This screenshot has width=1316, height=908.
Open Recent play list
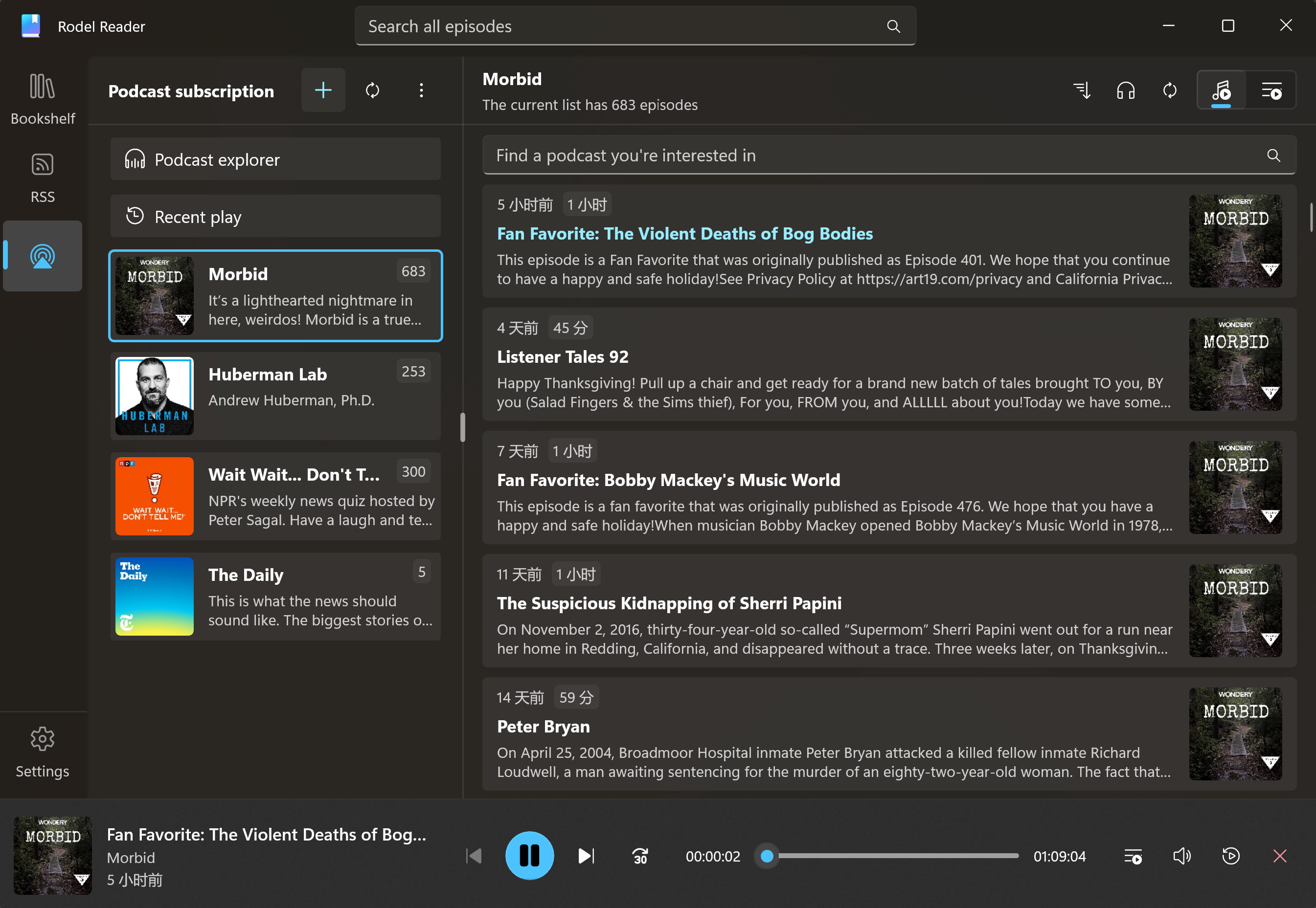point(275,216)
